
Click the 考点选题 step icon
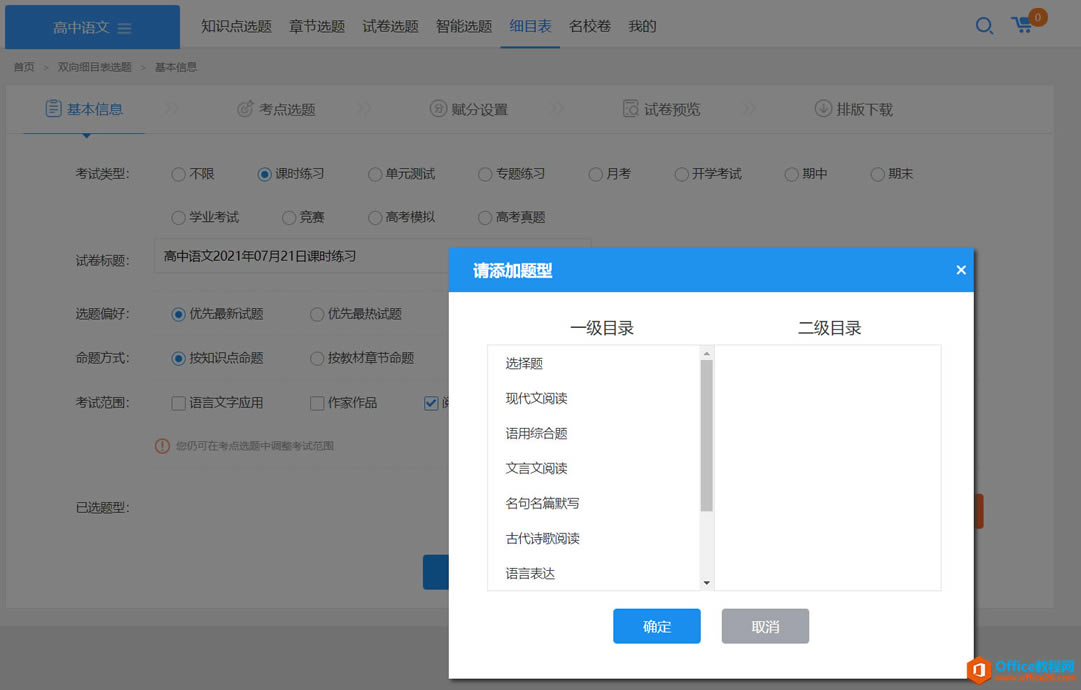click(245, 109)
